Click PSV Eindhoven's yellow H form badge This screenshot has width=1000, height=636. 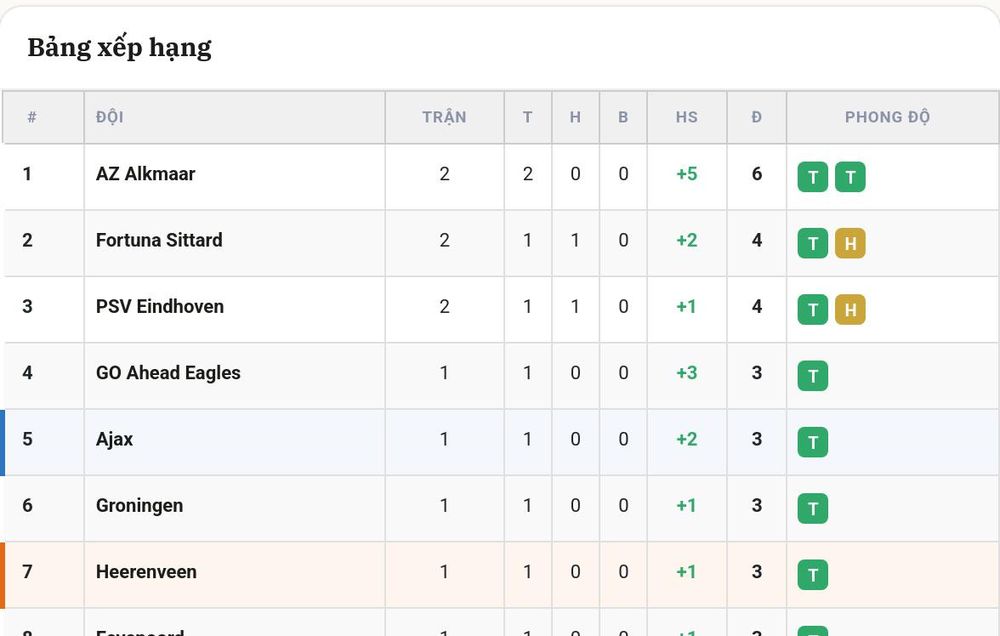click(x=850, y=309)
